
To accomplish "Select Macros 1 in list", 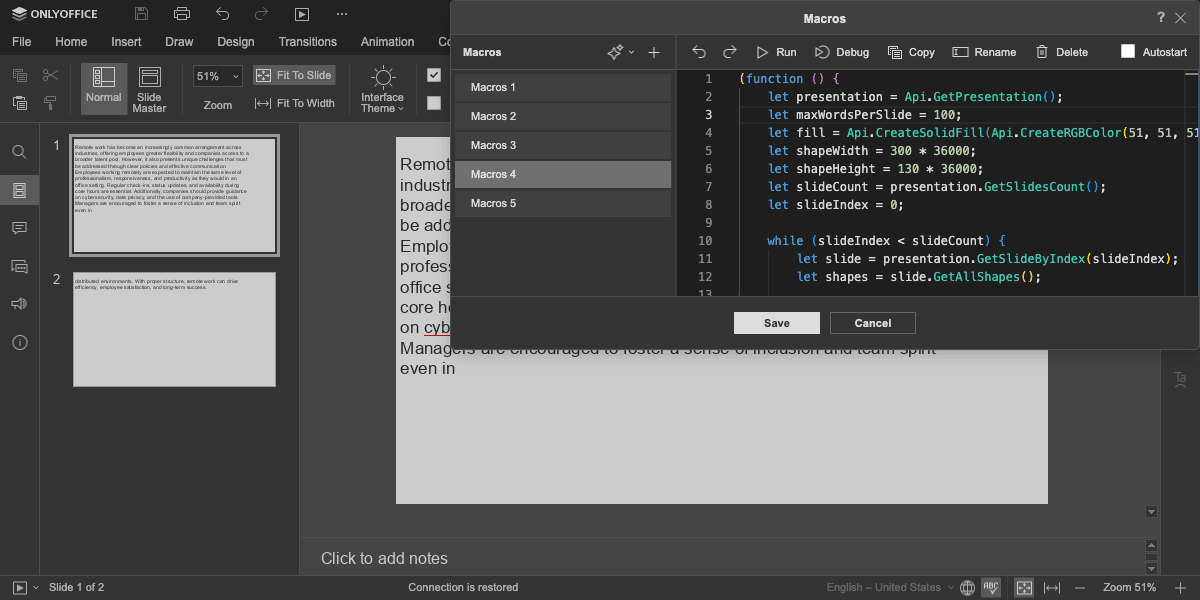I will pos(563,88).
